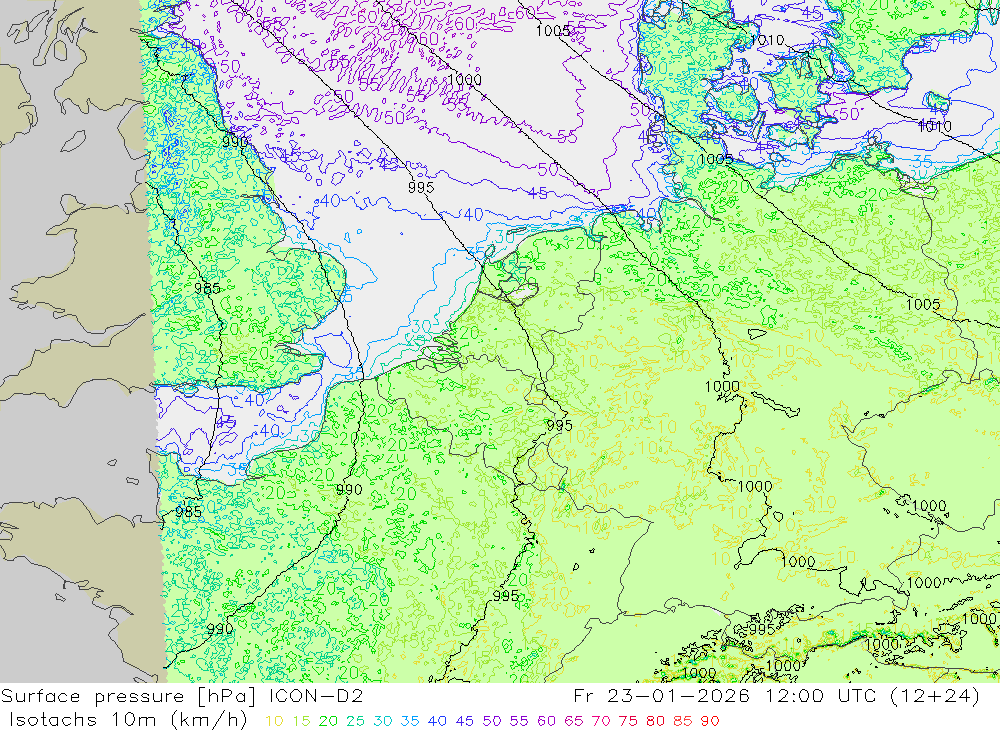Click the yellow 10 value in isotach legend
Image resolution: width=1000 pixels, height=733 pixels.
coord(274,721)
